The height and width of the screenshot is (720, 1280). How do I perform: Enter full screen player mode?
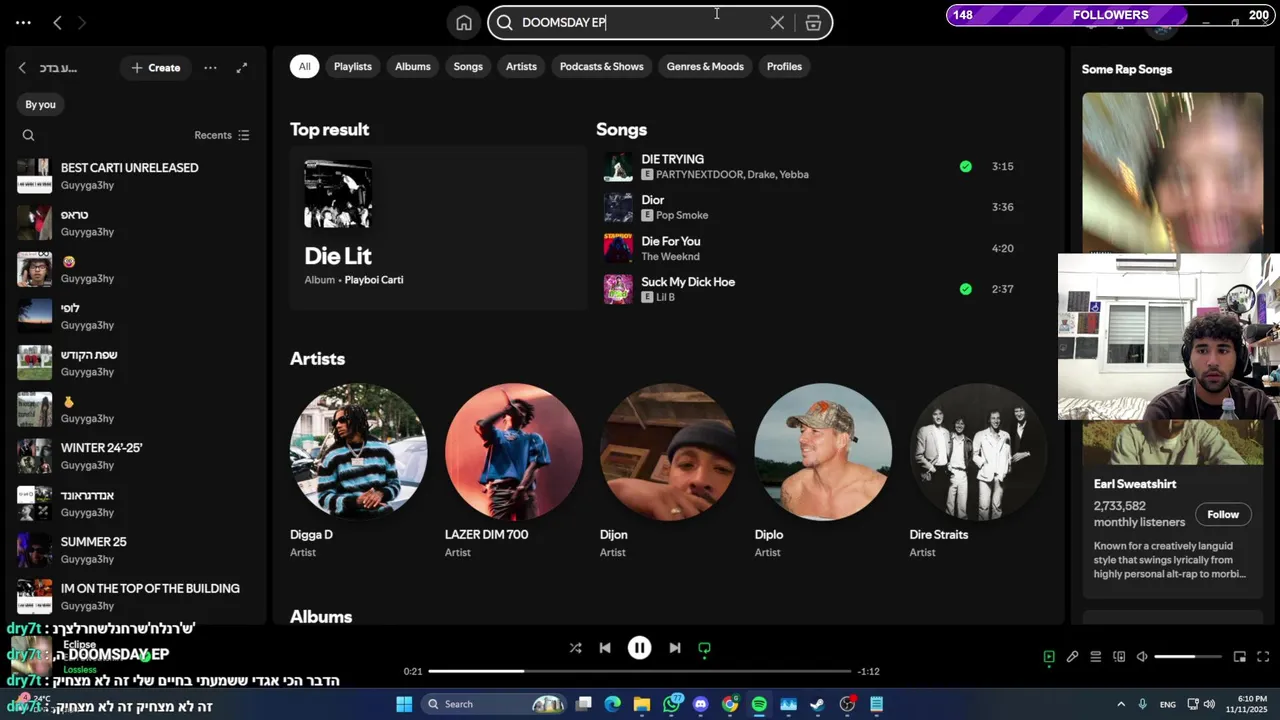pos(1264,657)
